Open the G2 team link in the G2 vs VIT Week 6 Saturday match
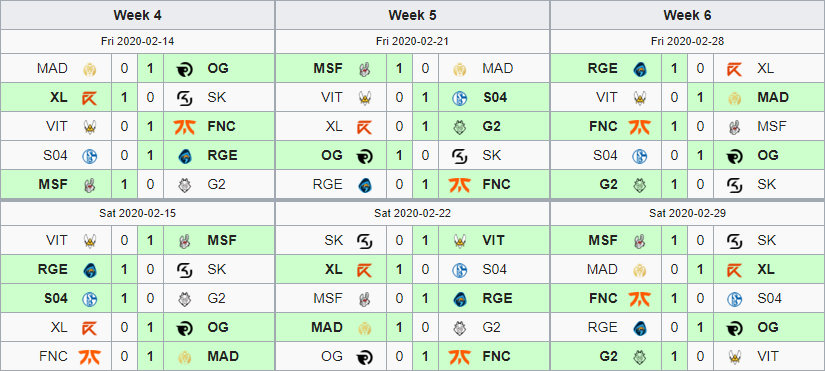Image resolution: width=825 pixels, height=371 pixels. (608, 356)
